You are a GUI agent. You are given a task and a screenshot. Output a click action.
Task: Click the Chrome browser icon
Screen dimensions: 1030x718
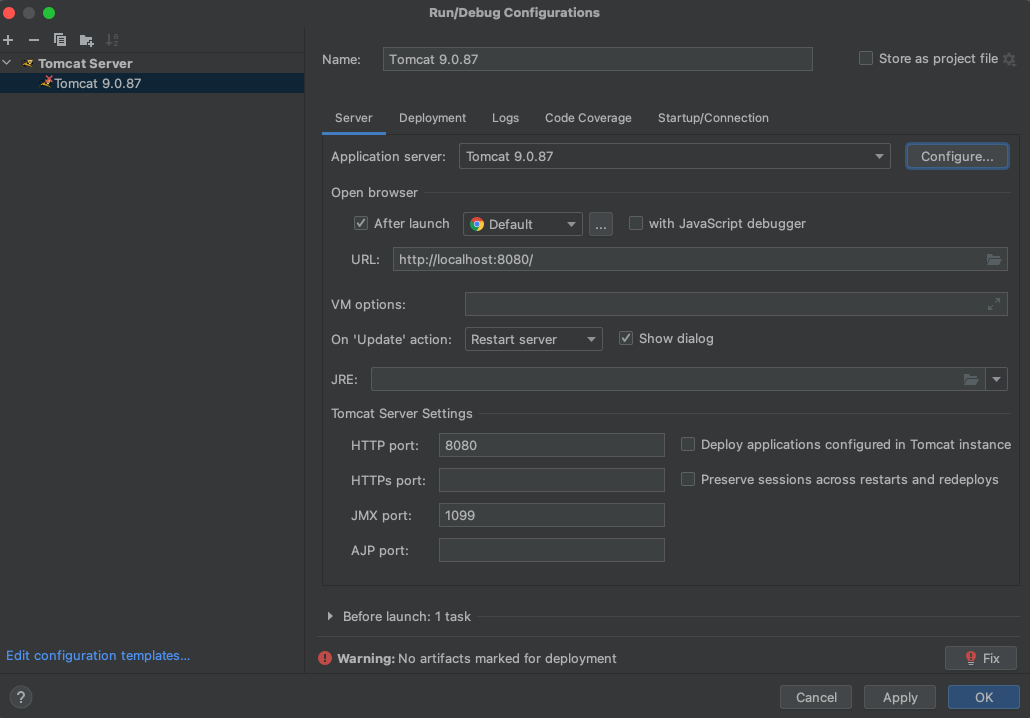pos(477,224)
